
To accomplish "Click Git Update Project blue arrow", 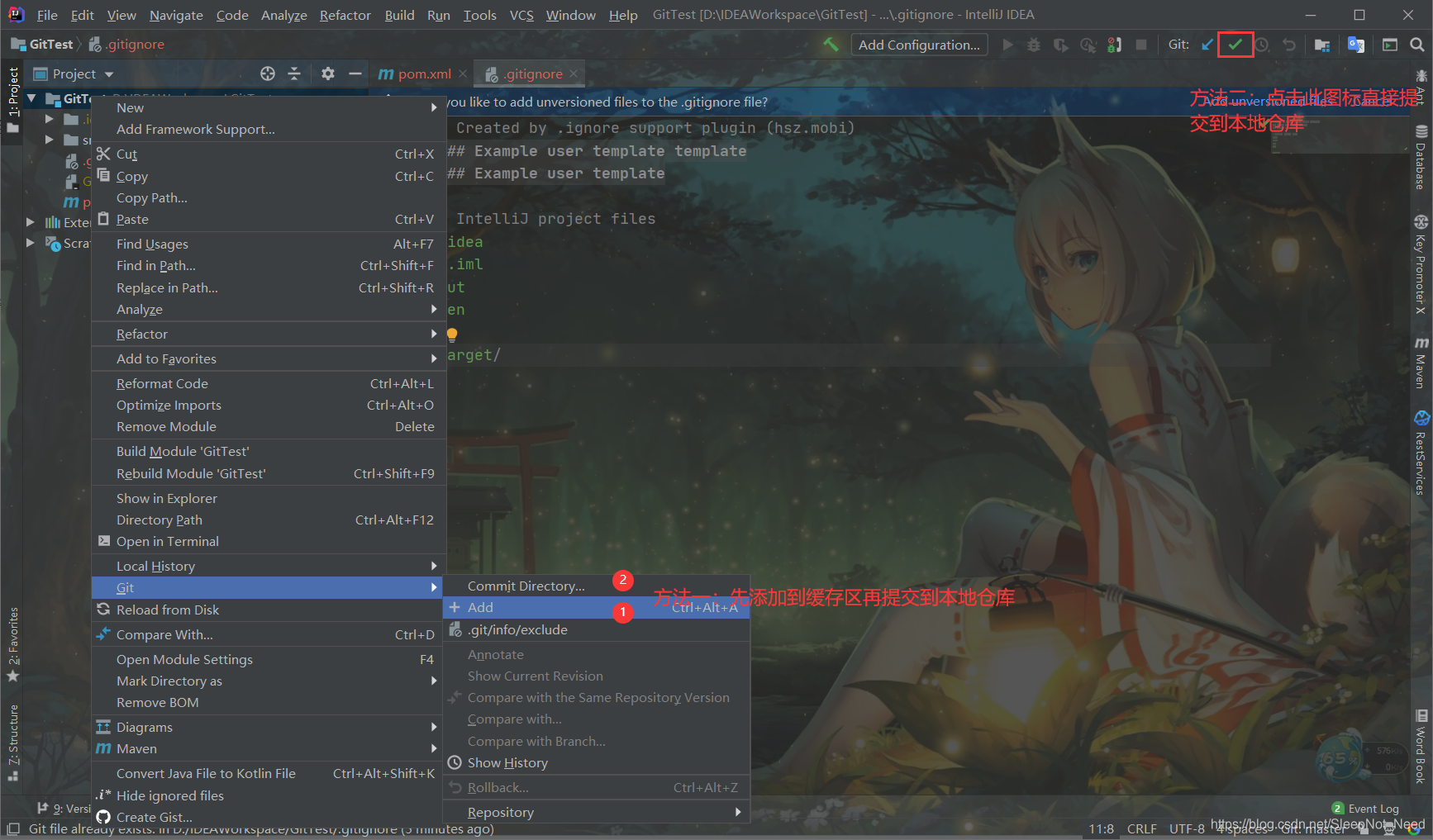I will [1207, 45].
